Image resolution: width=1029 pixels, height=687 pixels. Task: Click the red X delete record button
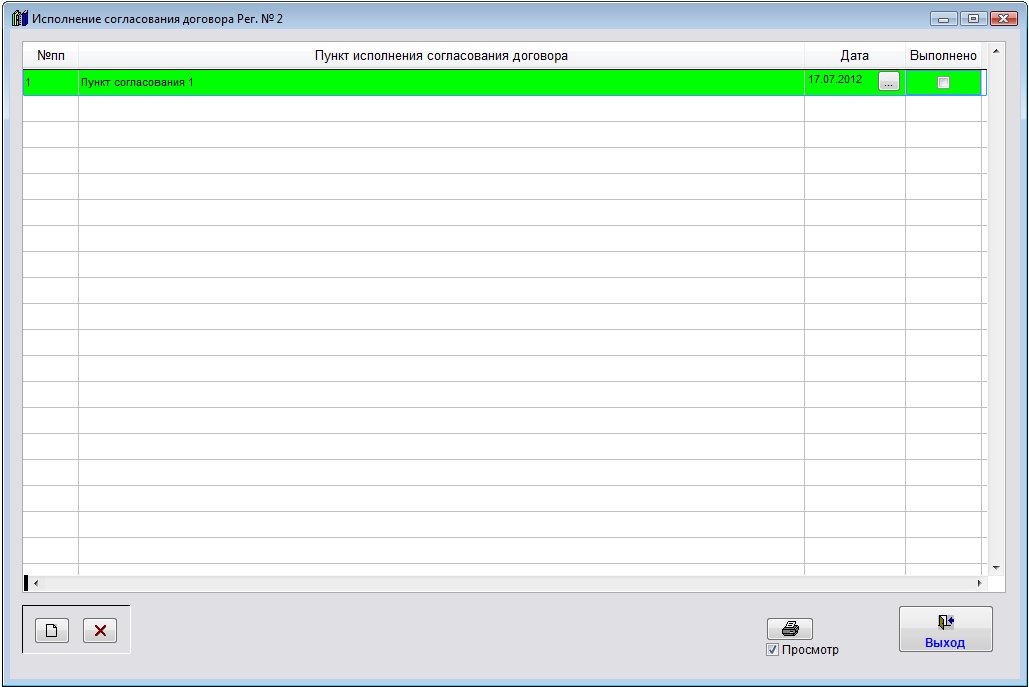[100, 631]
